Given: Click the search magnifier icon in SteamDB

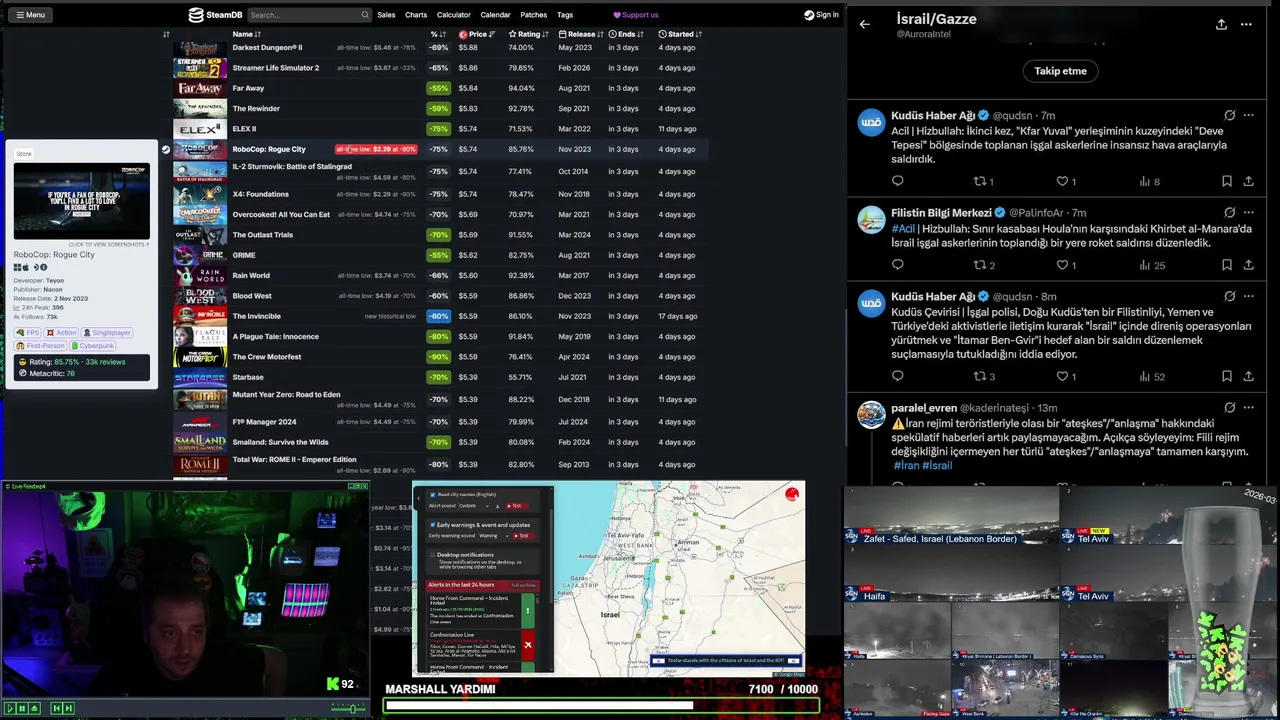Looking at the screenshot, I should (365, 15).
